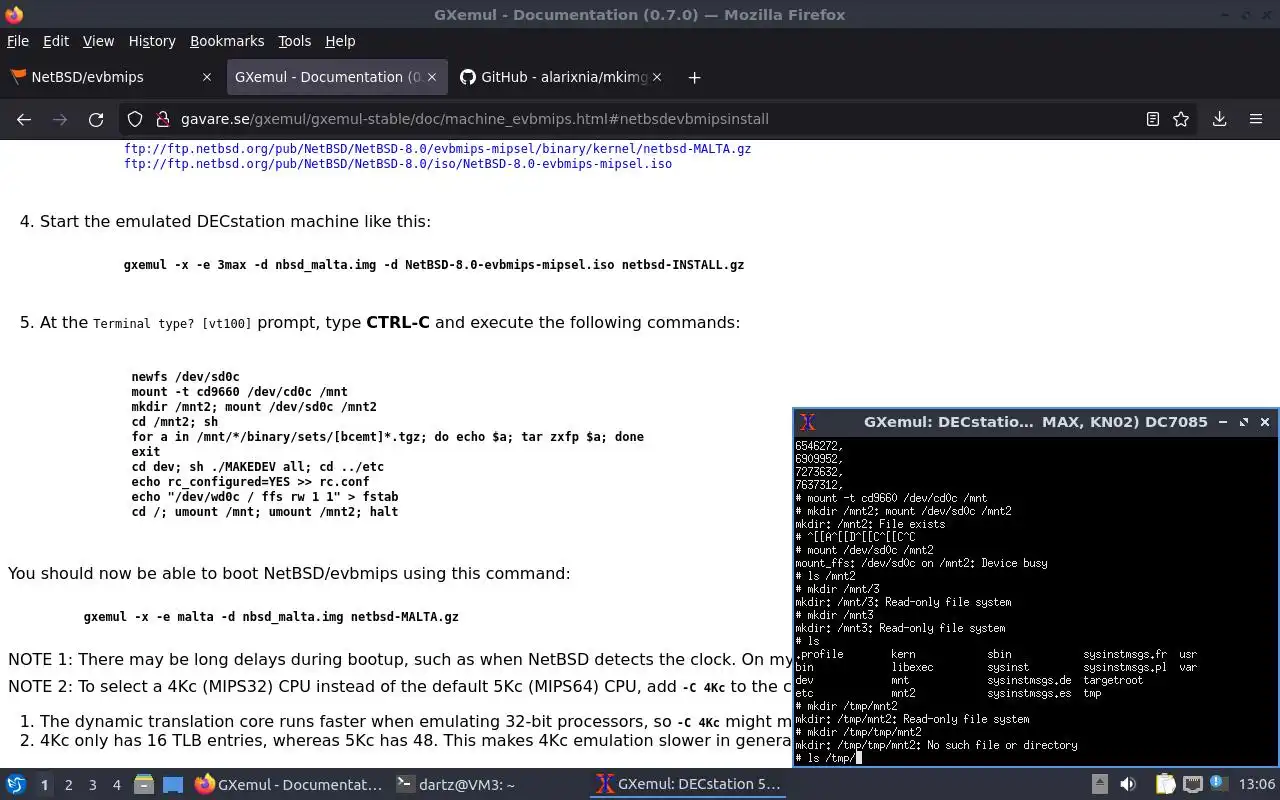Switch to workspace 1
The height and width of the screenshot is (800, 1280).
pyautogui.click(x=44, y=785)
